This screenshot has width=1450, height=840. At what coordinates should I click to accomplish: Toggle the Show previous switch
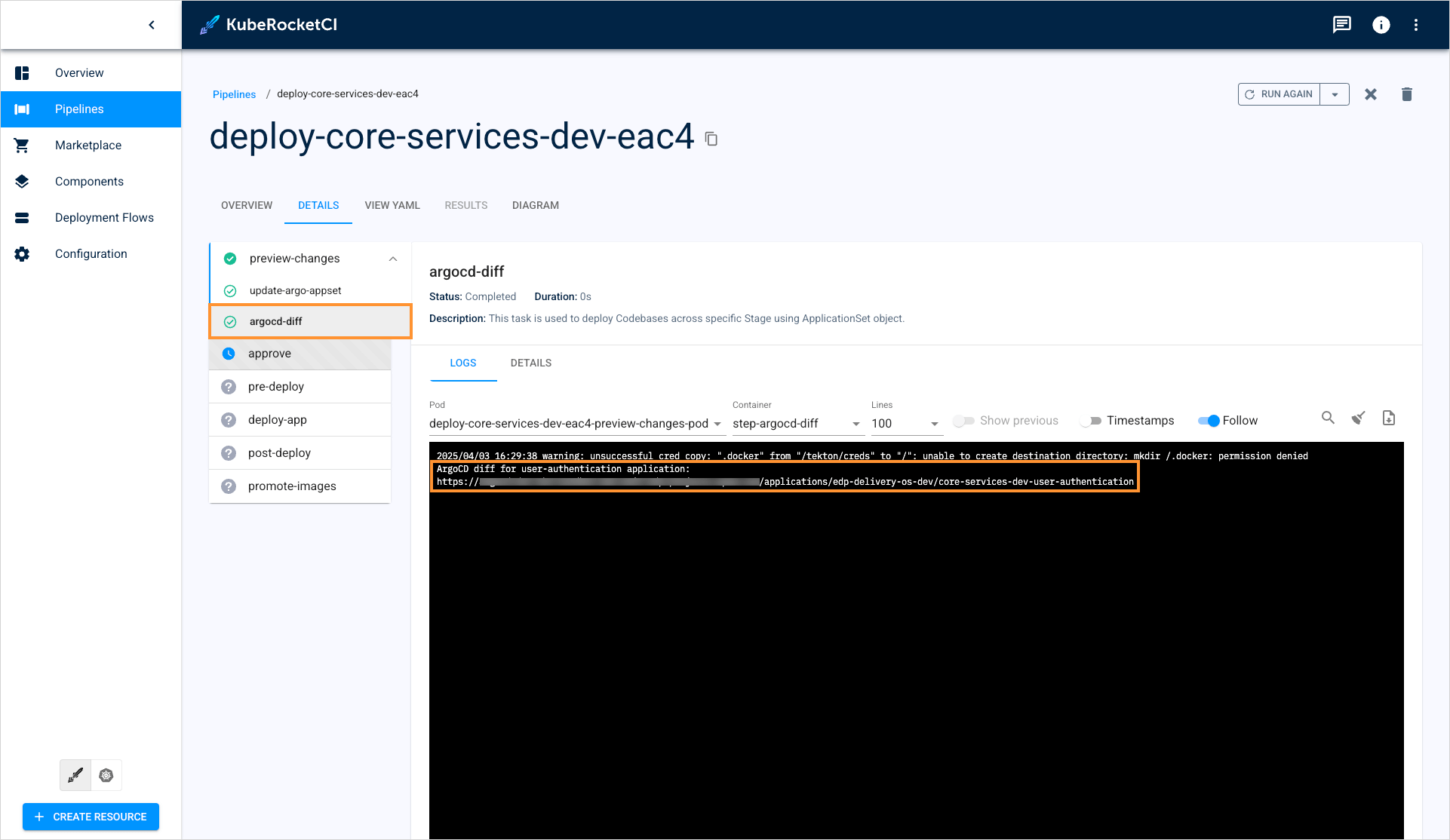tap(963, 421)
